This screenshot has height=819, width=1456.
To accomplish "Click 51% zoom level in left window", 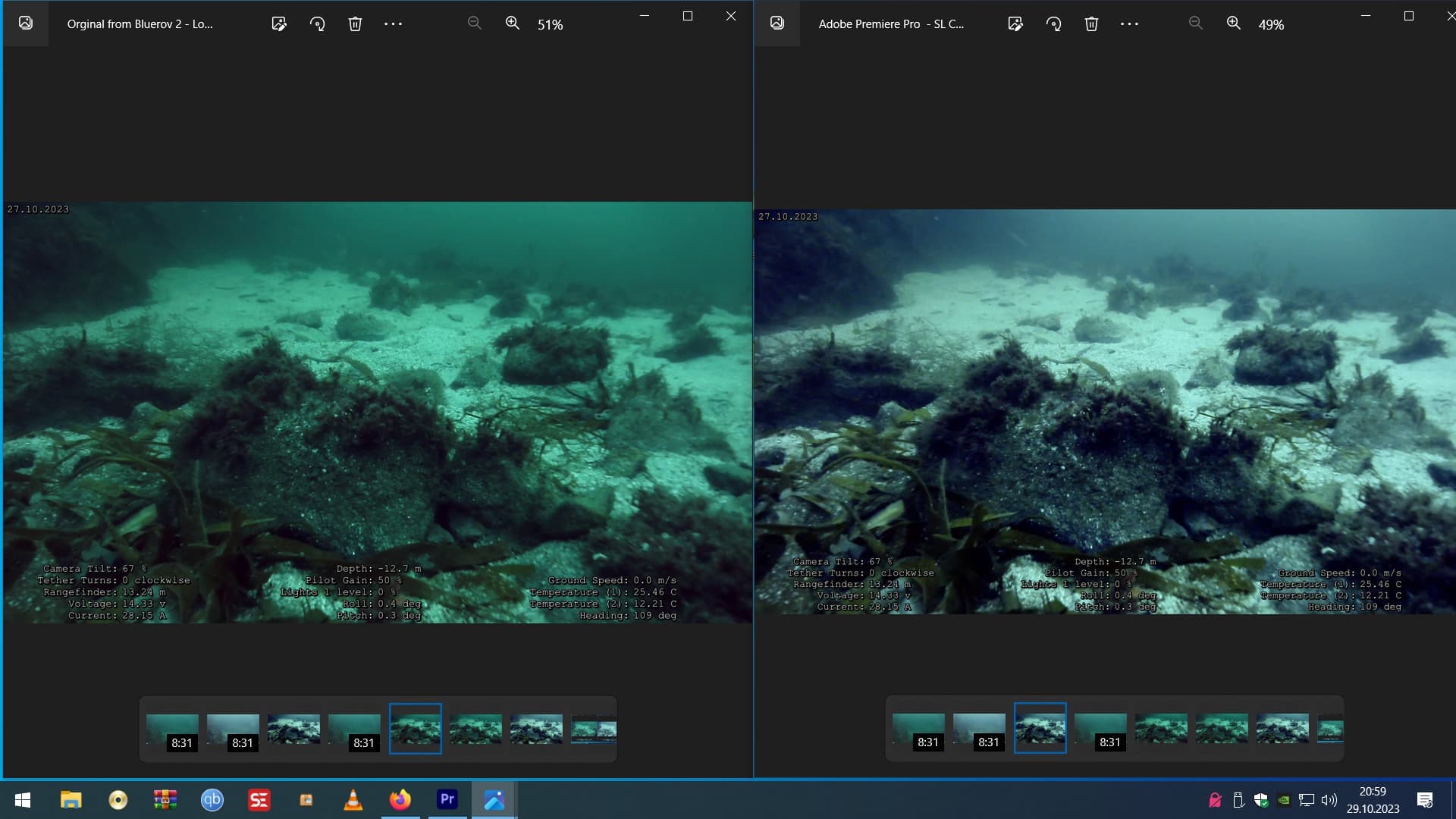I will coord(550,24).
